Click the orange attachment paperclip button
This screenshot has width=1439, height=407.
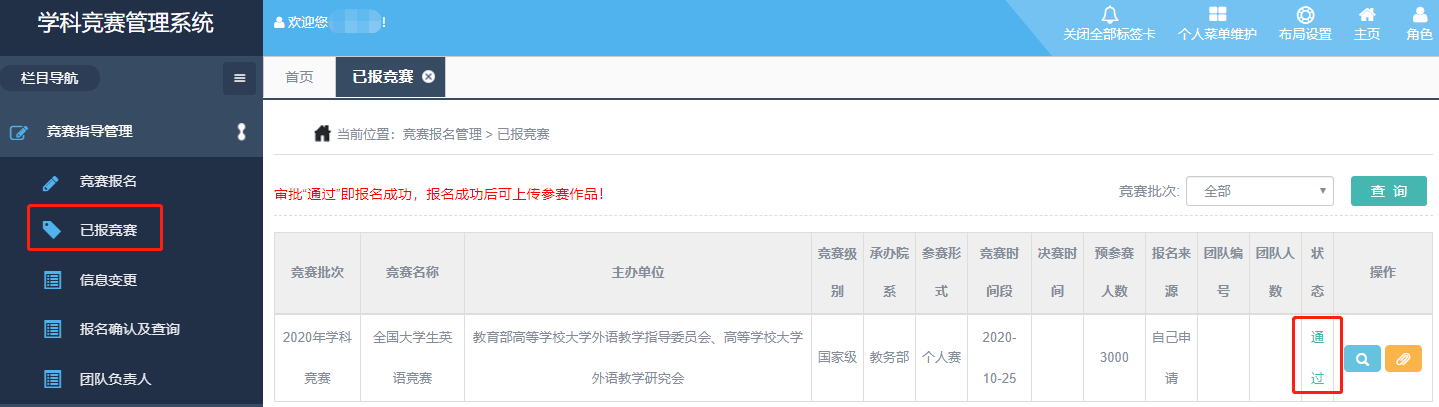(x=1403, y=359)
